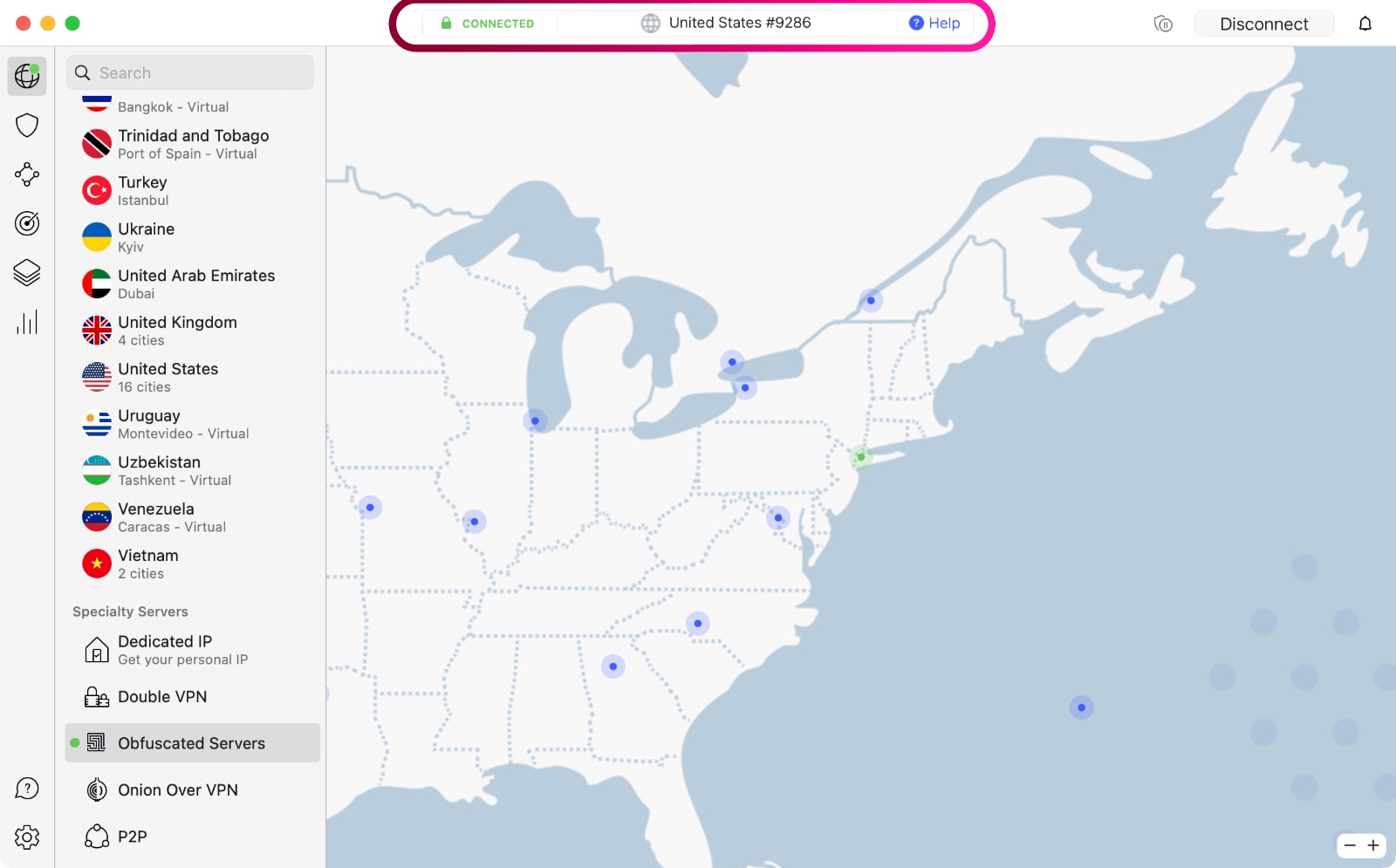Click the notification bell icon
This screenshot has width=1396, height=868.
(1365, 24)
